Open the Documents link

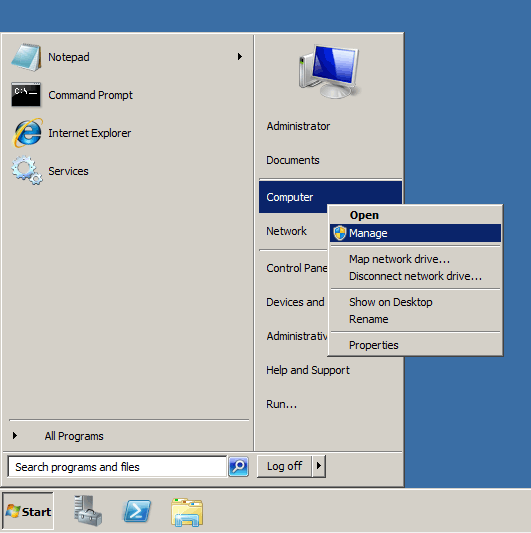(293, 160)
